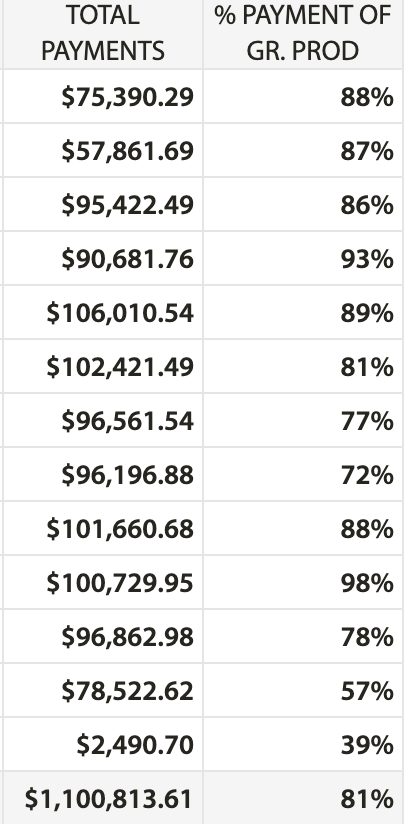The width and height of the screenshot is (412, 824).
Task: Select the $2,490.70 payment cell
Action: point(103,745)
